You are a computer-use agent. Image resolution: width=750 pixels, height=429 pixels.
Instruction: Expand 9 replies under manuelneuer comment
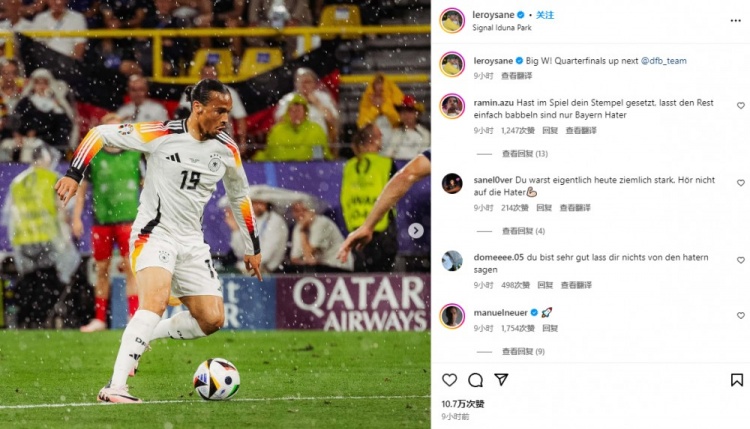click(x=523, y=352)
